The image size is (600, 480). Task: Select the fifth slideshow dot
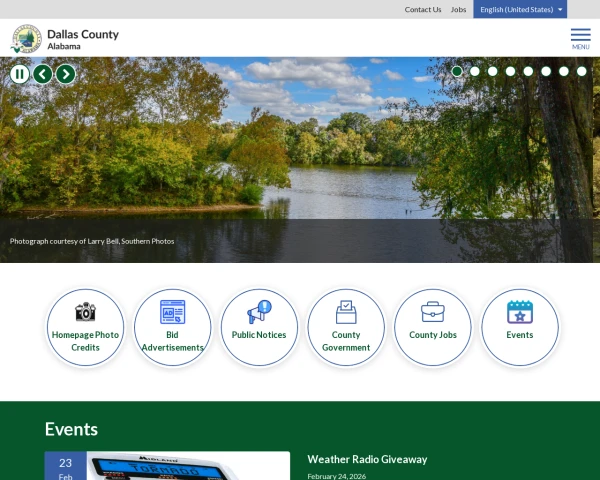point(528,71)
